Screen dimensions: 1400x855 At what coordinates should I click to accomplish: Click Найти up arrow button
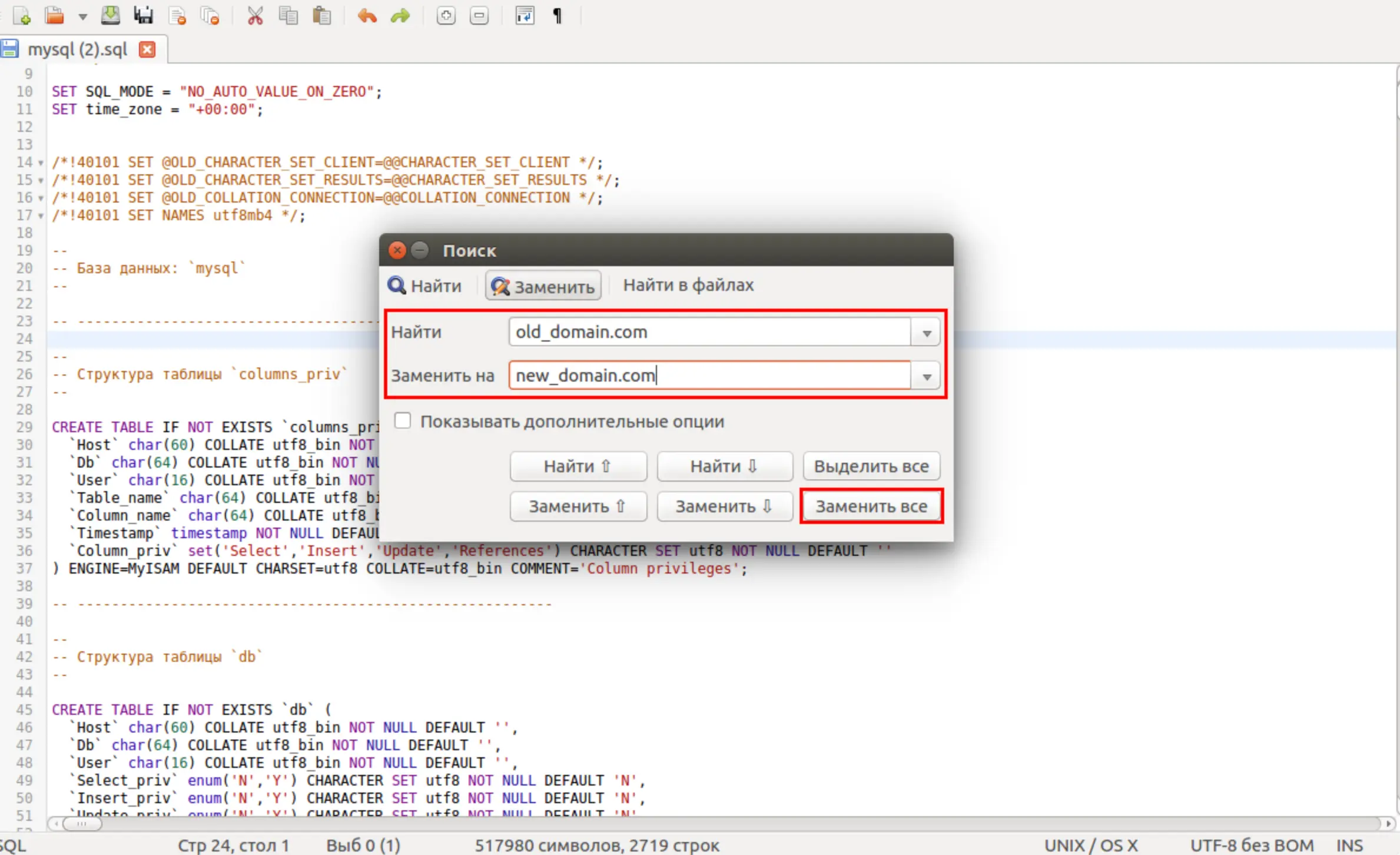click(578, 466)
